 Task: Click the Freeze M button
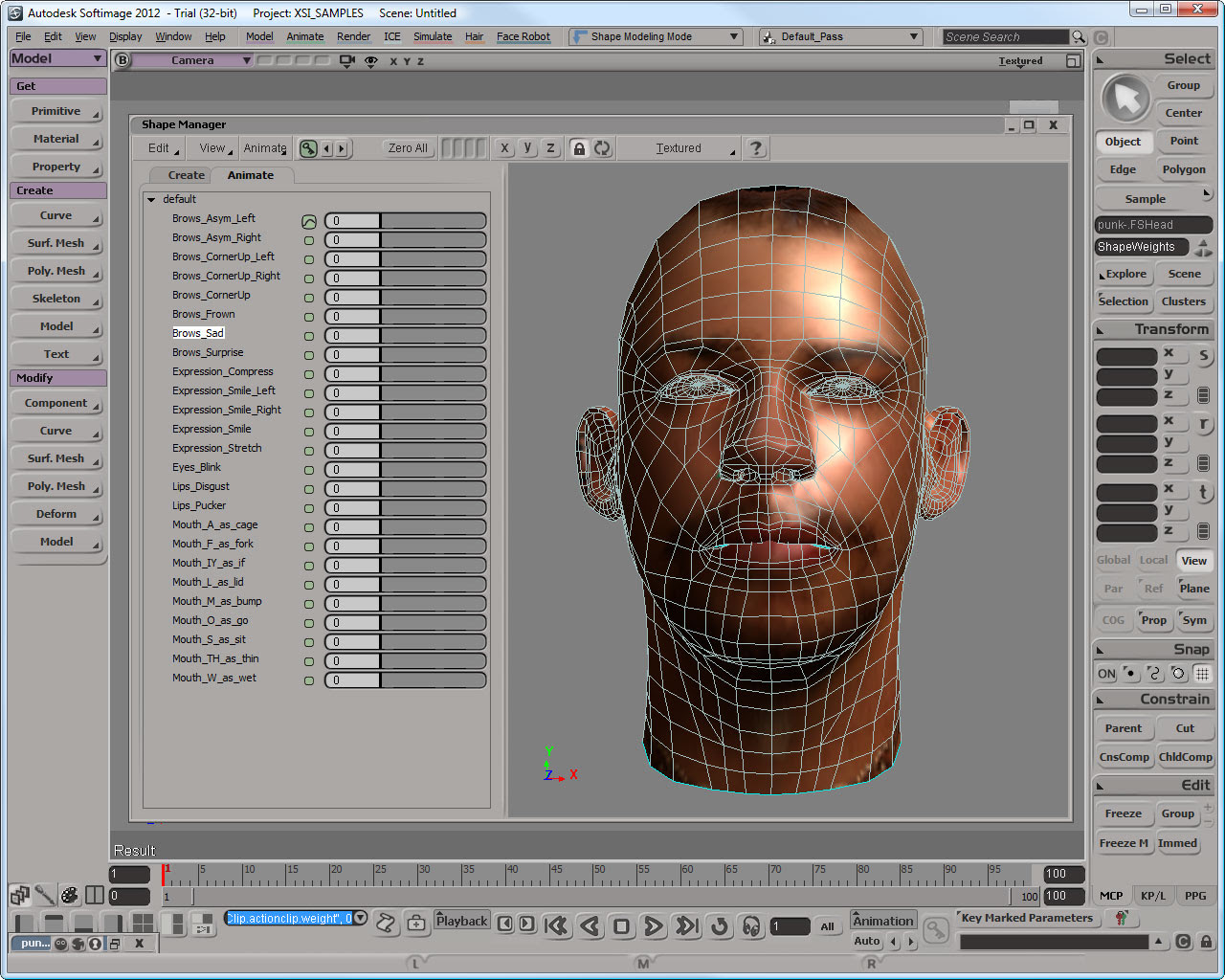coord(1124,843)
